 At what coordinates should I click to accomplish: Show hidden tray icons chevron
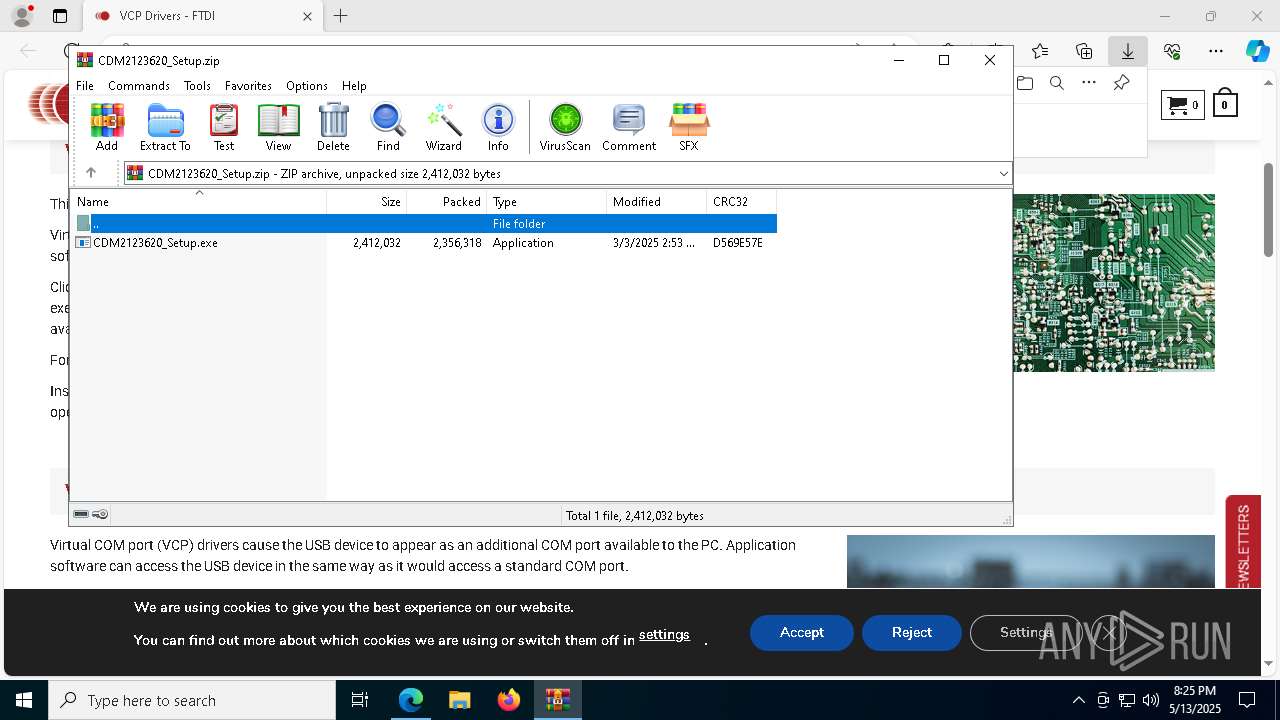pos(1078,700)
